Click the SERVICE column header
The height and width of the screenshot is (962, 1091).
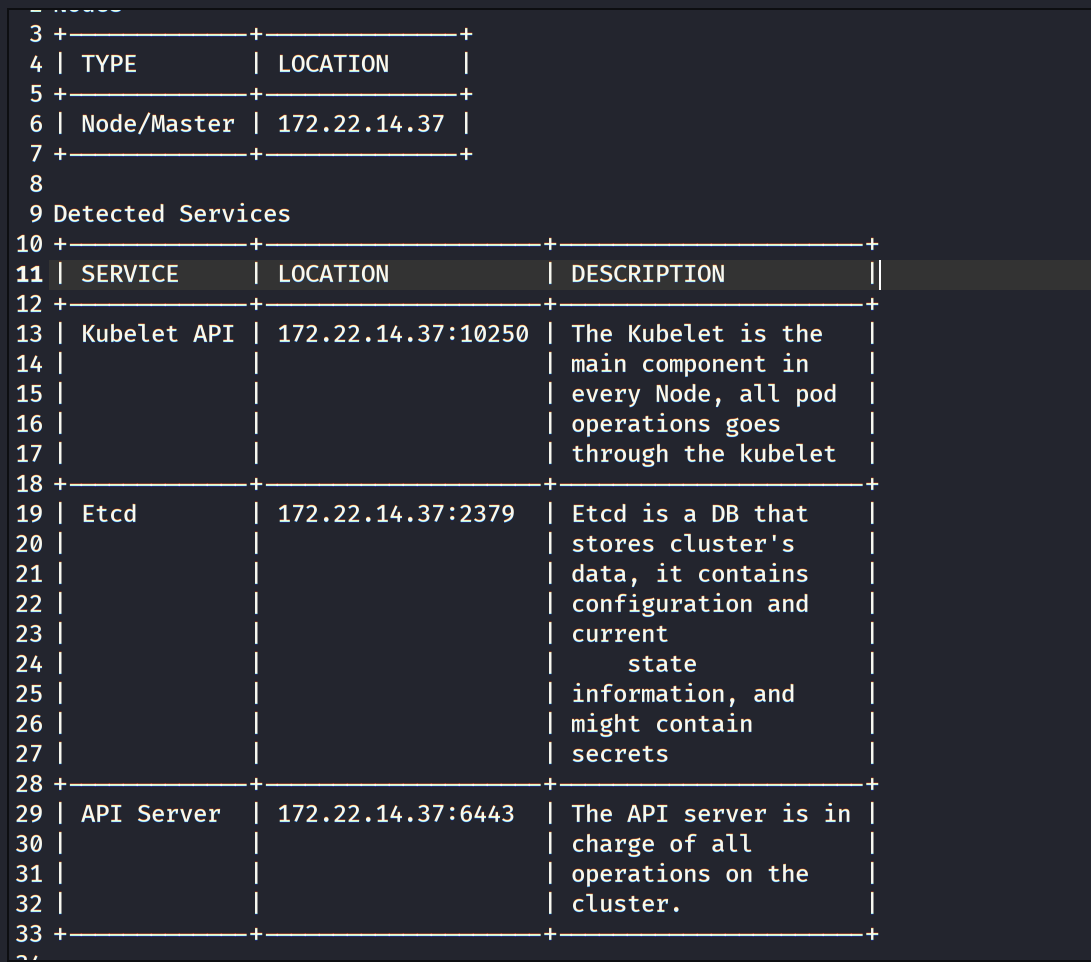[x=129, y=274]
